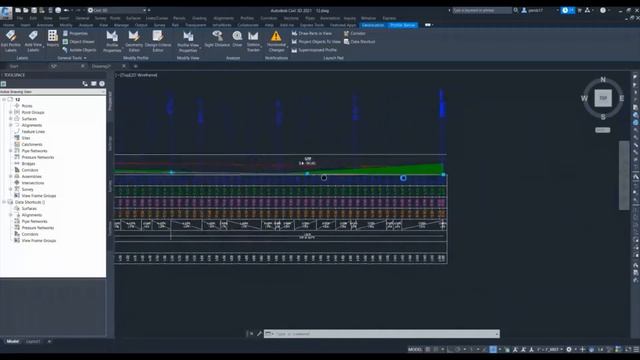Open the Active Drawing View dropdown in Toolspace
640x360 pixels.
53,92
